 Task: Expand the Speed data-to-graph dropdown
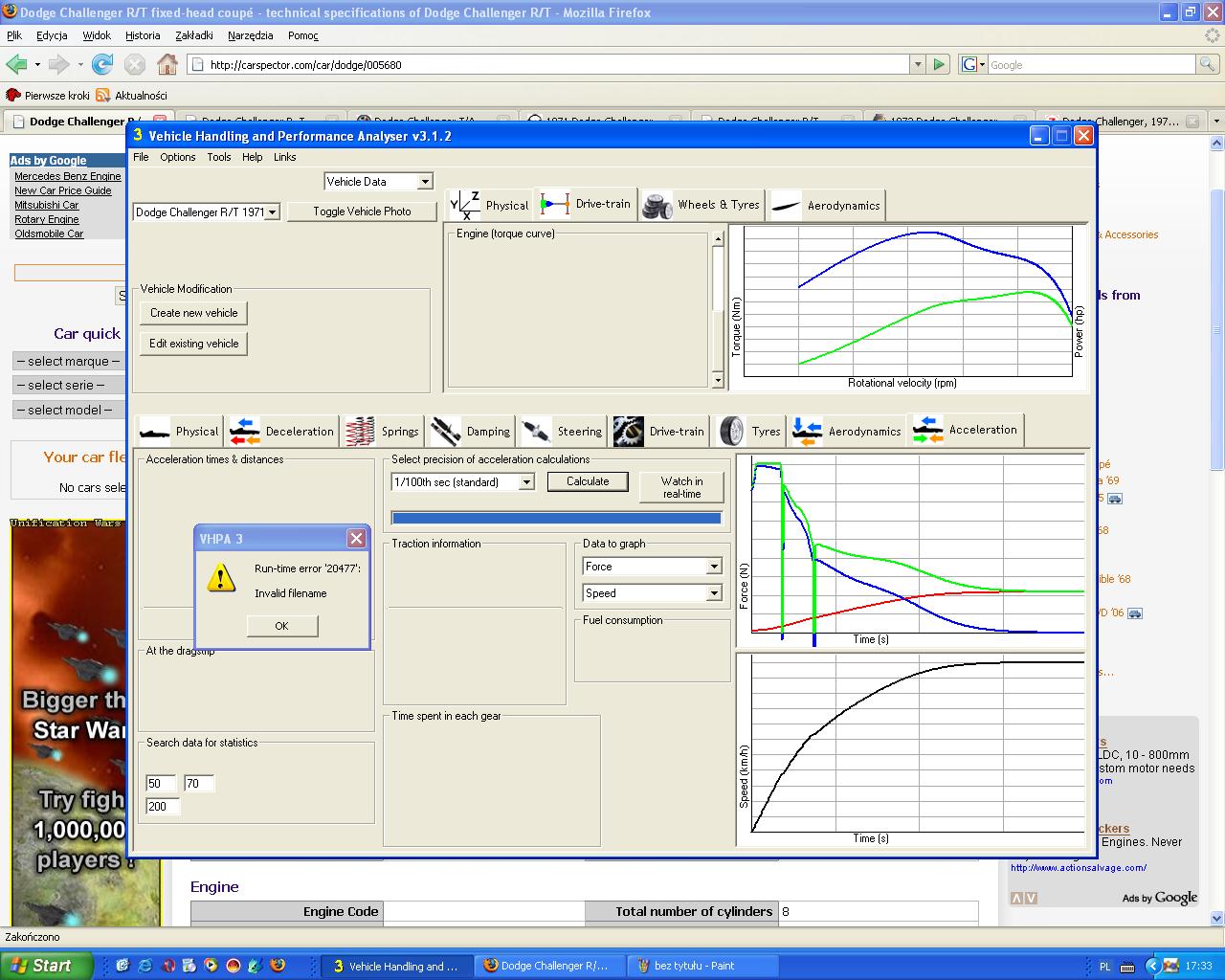[714, 593]
